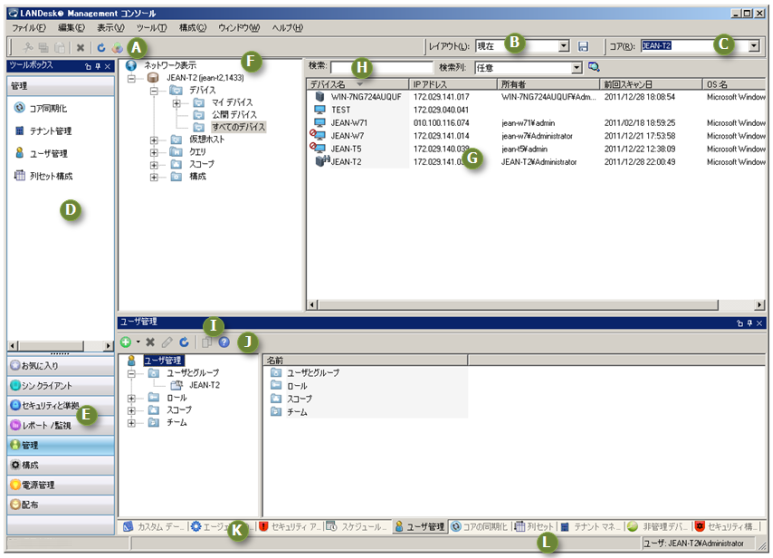The width and height of the screenshot is (773, 558).
Task: Open the ヘルプ menu
Action: click(287, 28)
